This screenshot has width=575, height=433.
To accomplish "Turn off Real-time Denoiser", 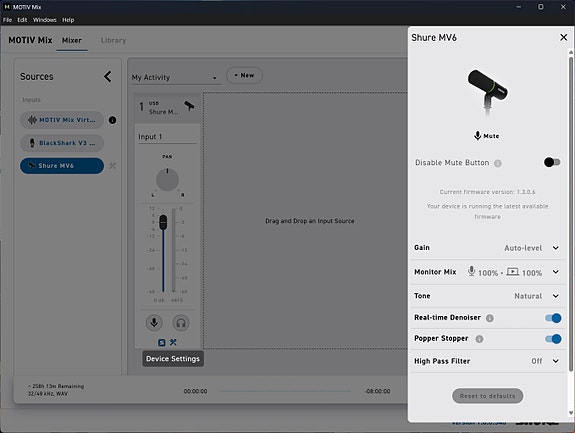I will pos(553,318).
